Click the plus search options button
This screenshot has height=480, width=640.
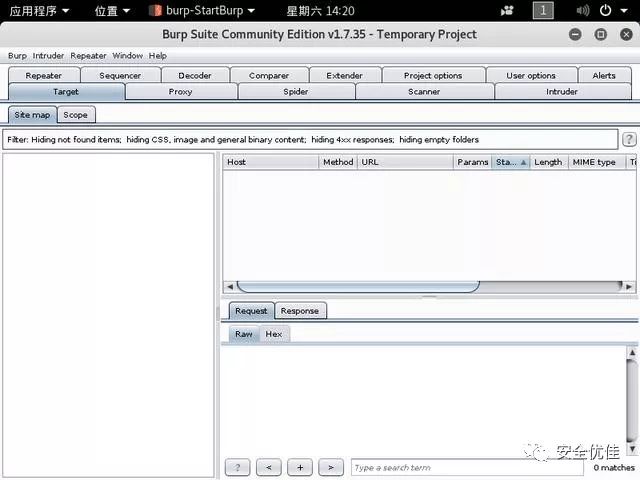pos(300,467)
